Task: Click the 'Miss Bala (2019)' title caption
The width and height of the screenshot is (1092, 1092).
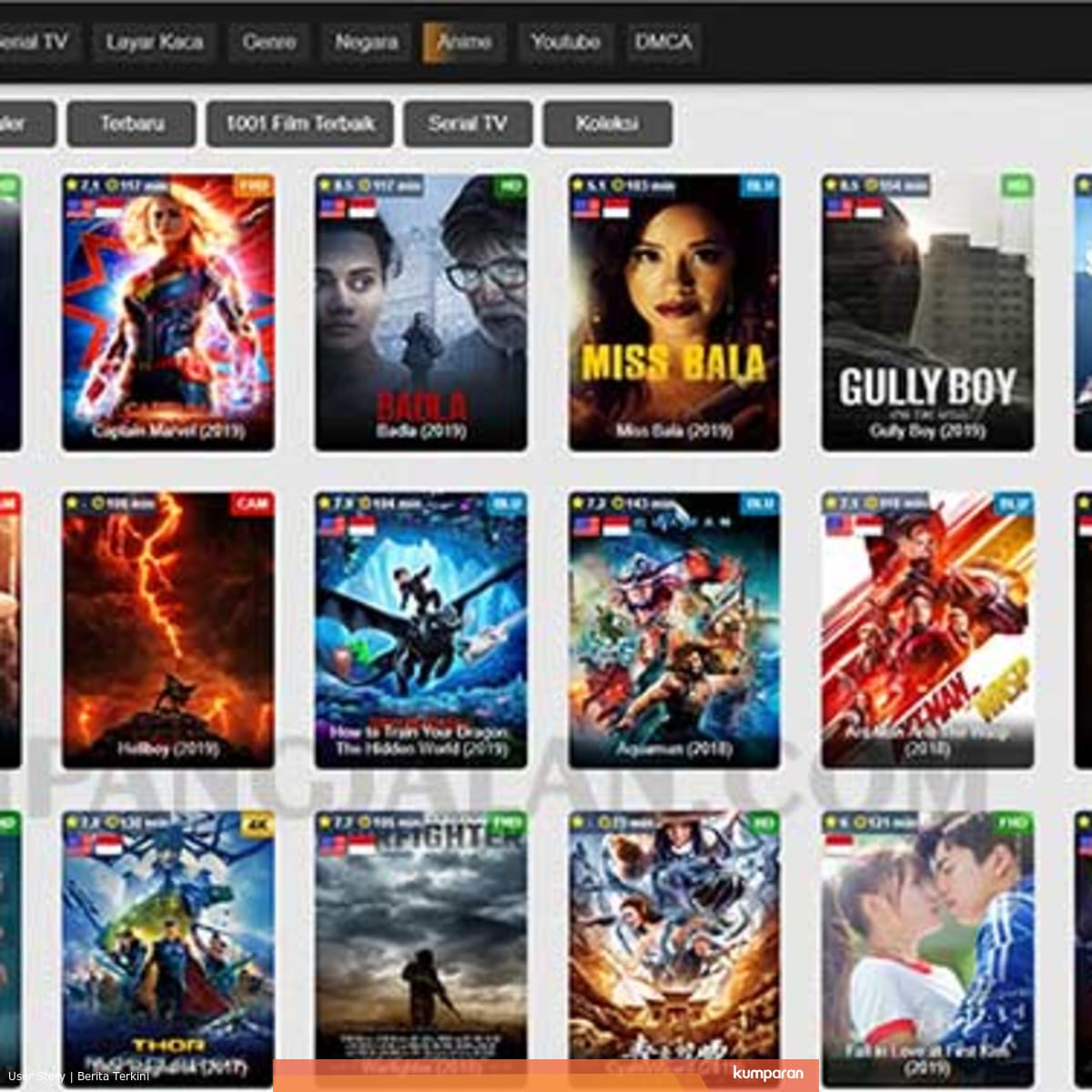Action: click(674, 430)
